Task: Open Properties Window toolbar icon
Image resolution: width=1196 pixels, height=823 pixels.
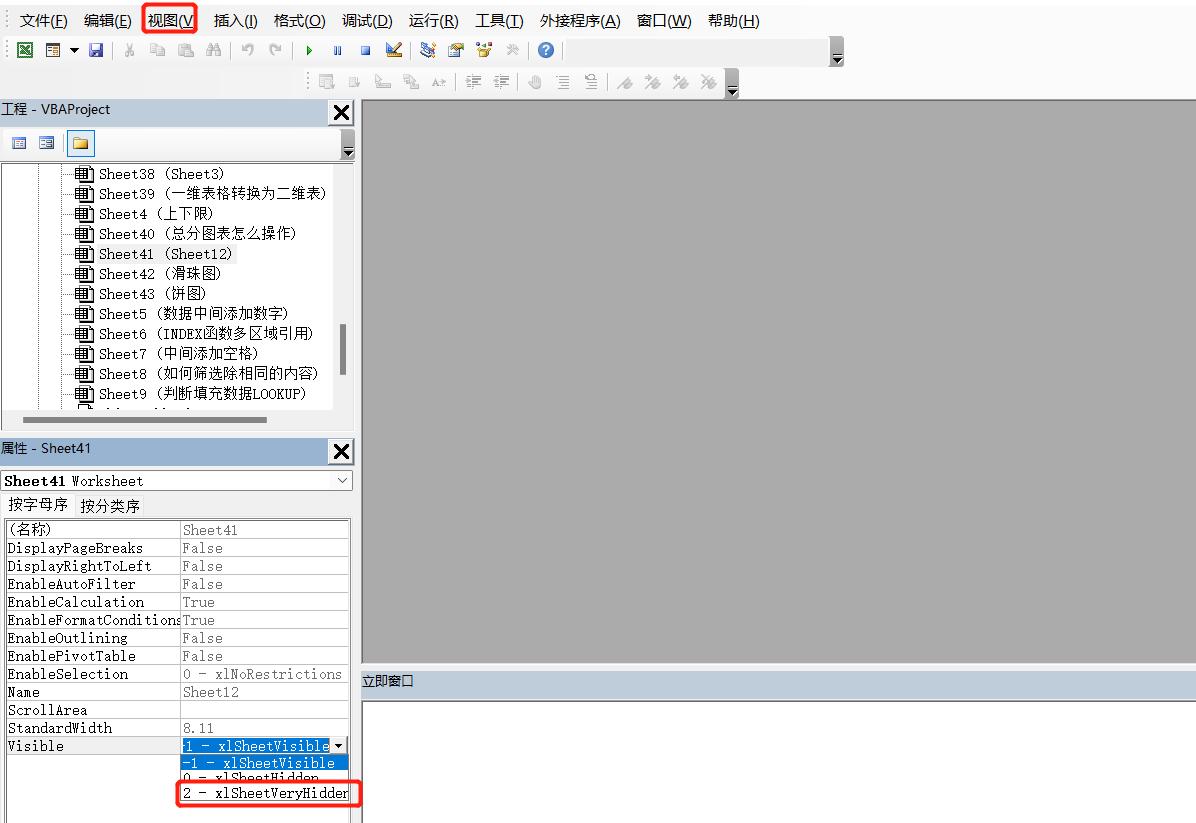Action: point(456,50)
